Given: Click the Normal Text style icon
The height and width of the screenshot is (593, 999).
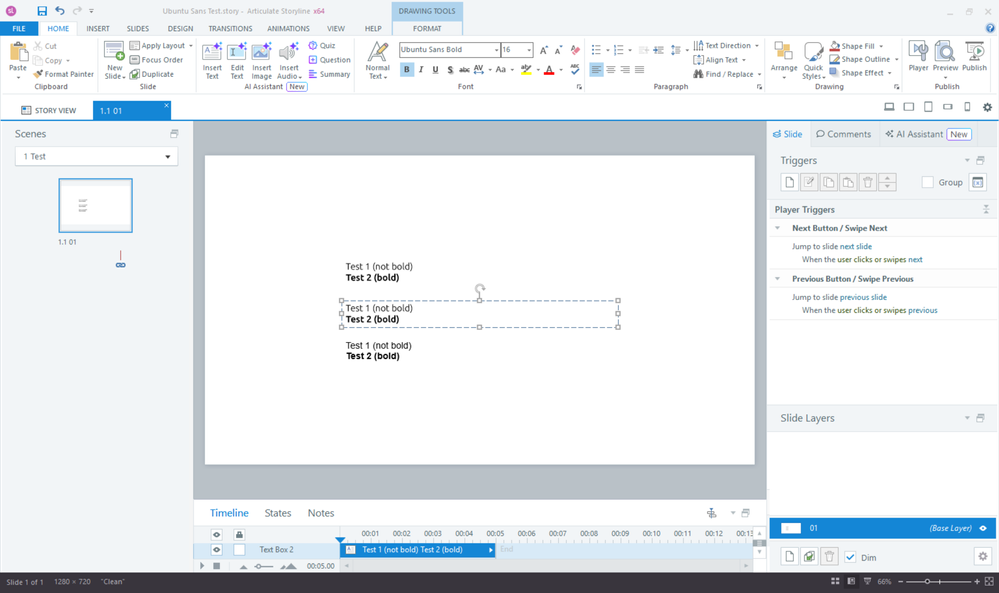Looking at the screenshot, I should coord(377,52).
